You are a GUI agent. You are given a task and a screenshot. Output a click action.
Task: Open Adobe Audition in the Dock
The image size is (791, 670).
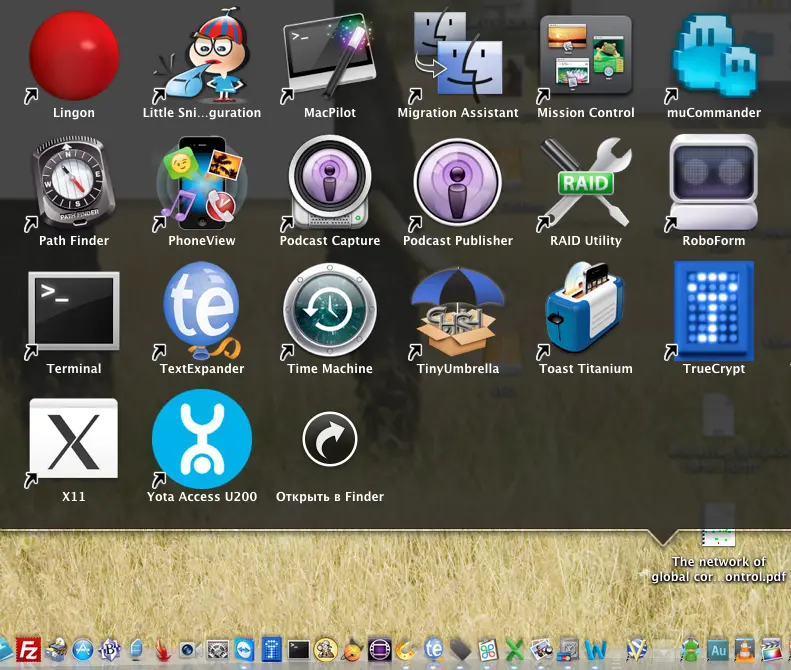(718, 650)
